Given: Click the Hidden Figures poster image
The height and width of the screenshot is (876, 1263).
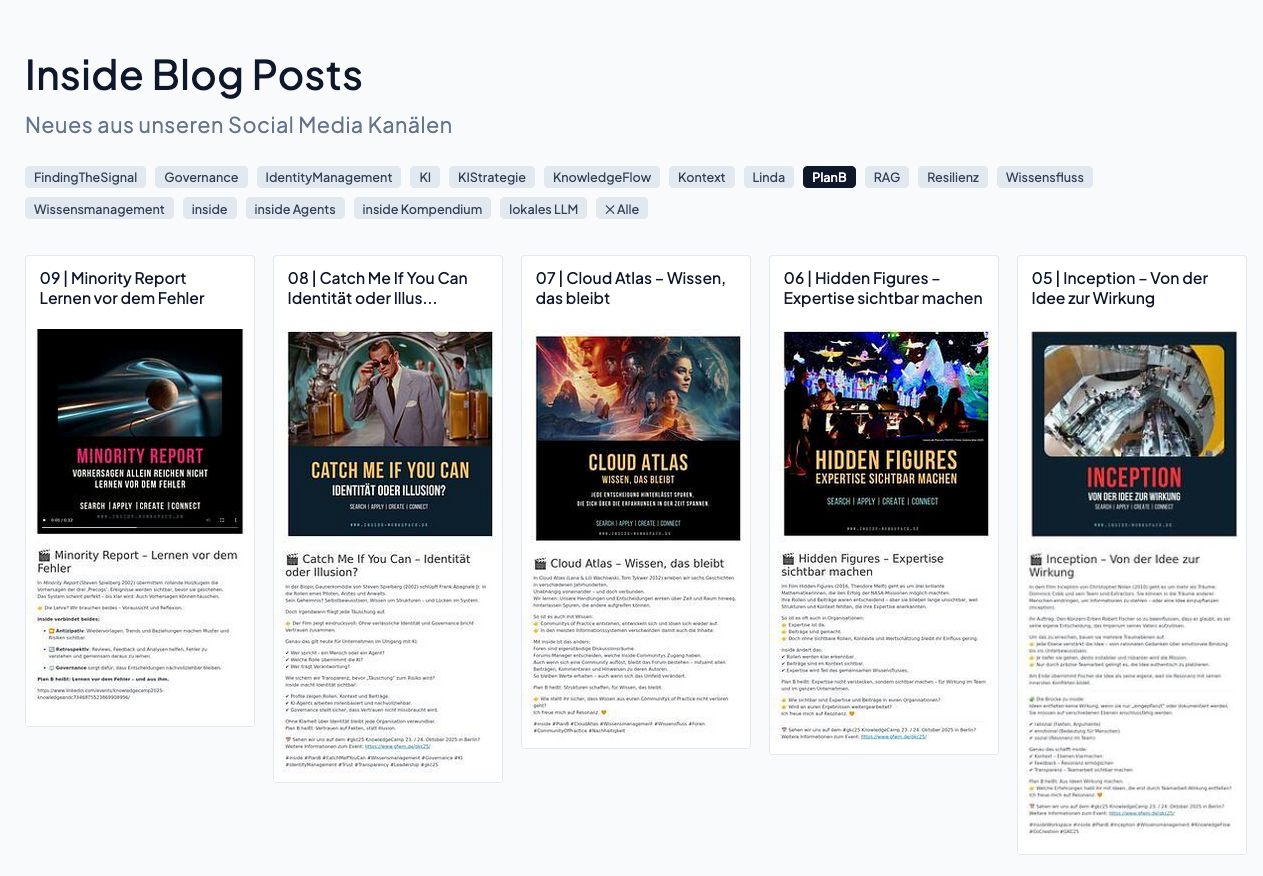Looking at the screenshot, I should click(x=886, y=434).
